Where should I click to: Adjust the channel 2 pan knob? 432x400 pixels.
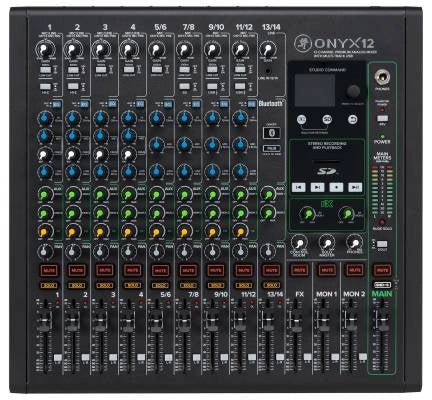(72, 252)
